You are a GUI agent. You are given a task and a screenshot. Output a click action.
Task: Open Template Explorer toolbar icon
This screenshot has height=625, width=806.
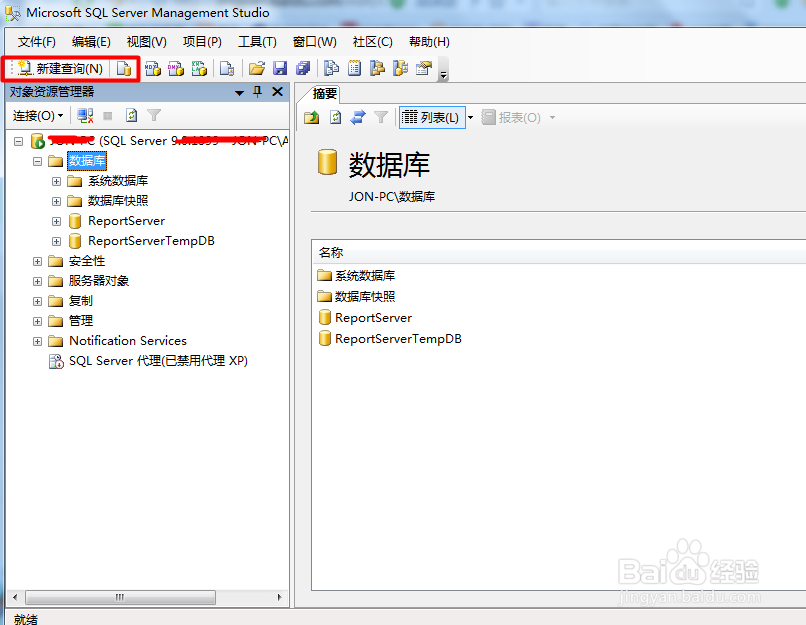tap(401, 68)
